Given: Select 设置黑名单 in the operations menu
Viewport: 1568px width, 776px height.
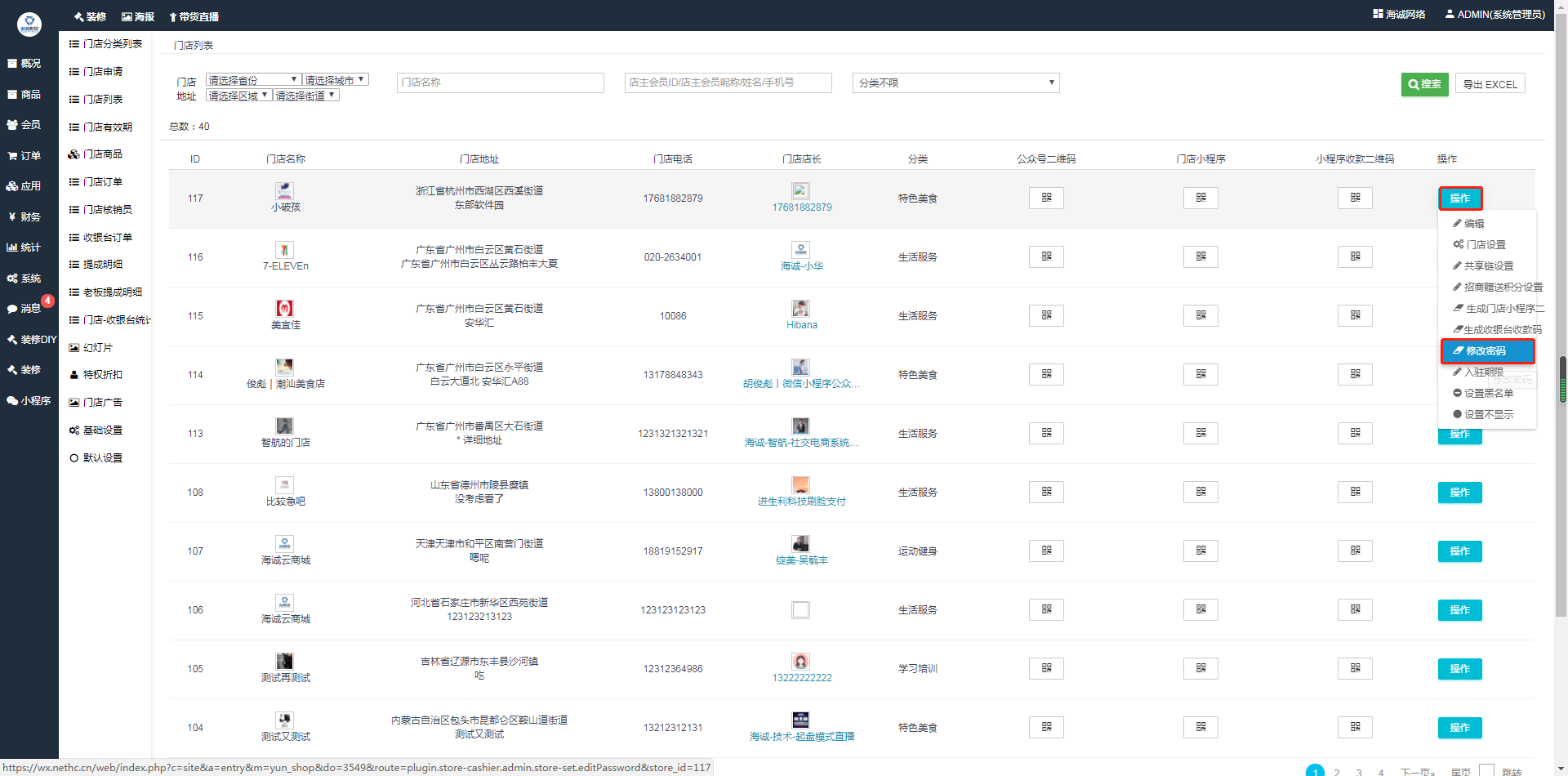Looking at the screenshot, I should click(1488, 393).
